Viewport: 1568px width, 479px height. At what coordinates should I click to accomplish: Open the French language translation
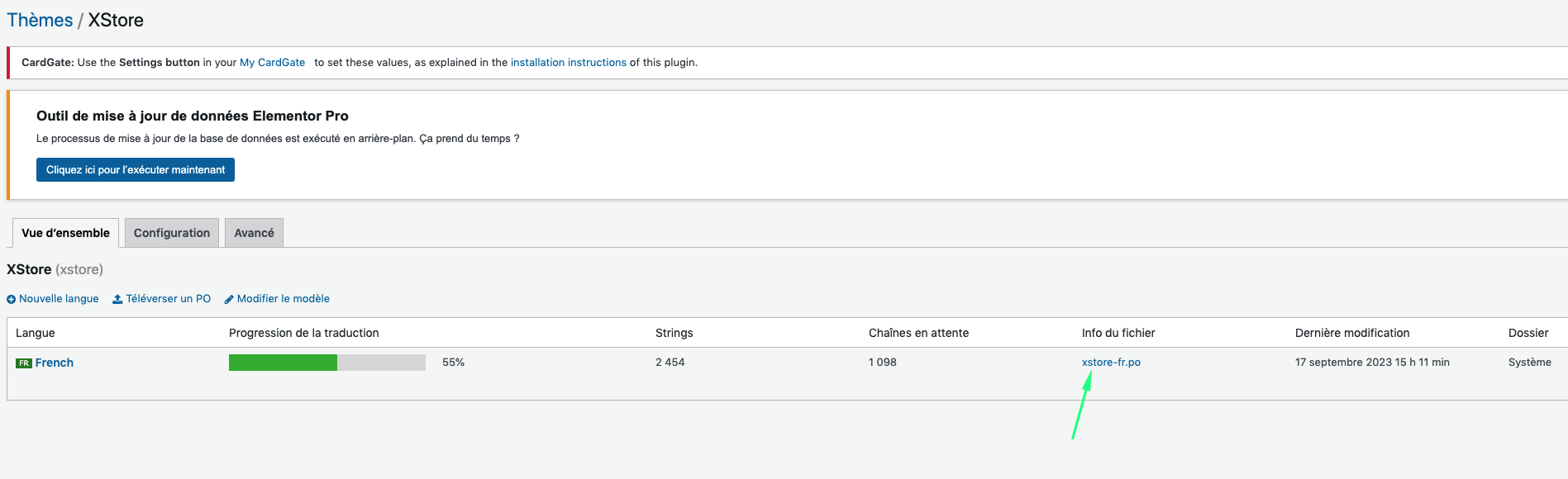tap(55, 363)
